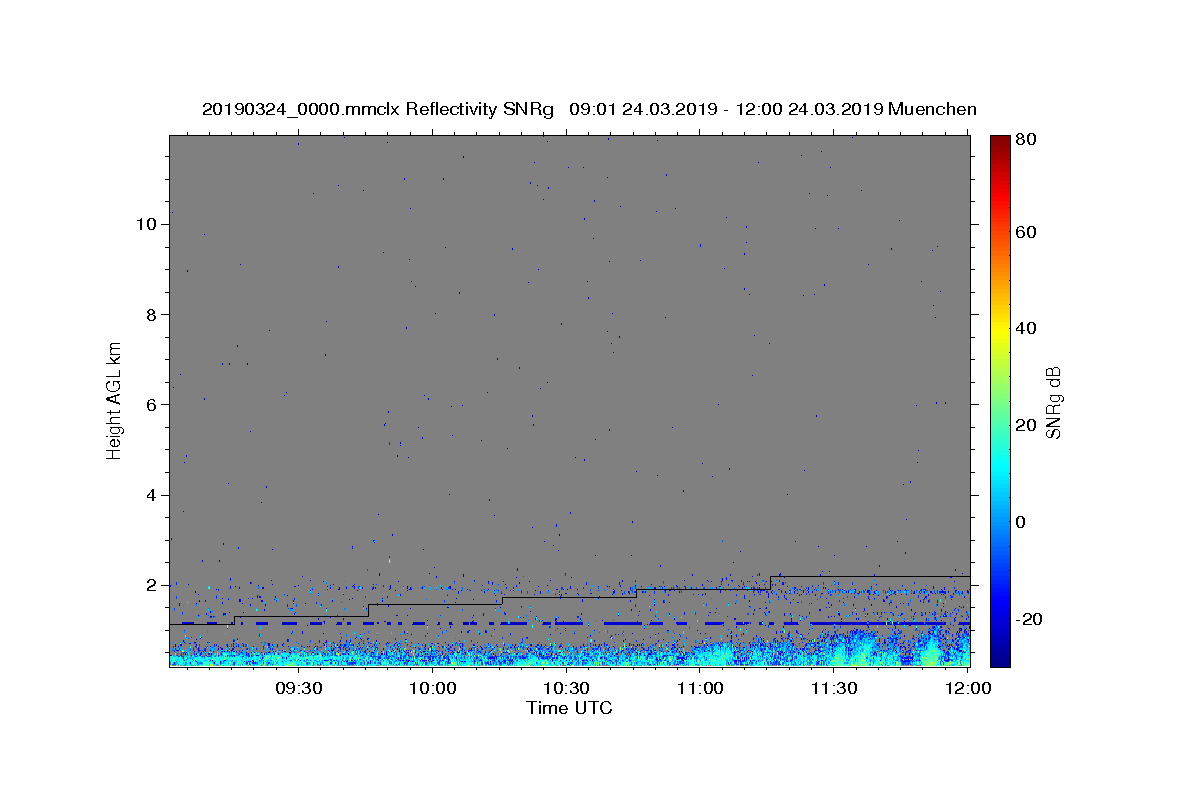Click the plot title text '20190324_0000.mmclx Reflectivity SNRg'
Screen dimensions: 1200x800
pyautogui.click(x=378, y=109)
